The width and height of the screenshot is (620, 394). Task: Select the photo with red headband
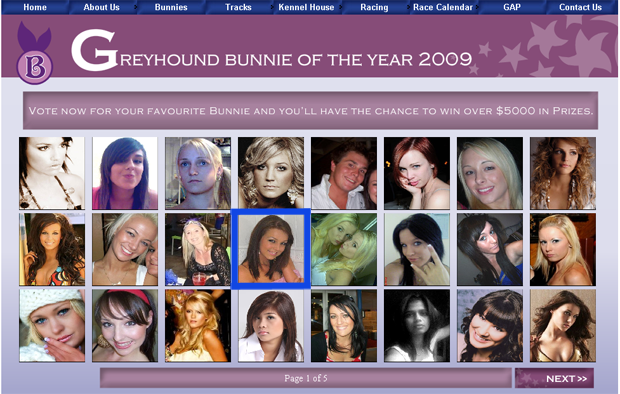[x=125, y=325]
